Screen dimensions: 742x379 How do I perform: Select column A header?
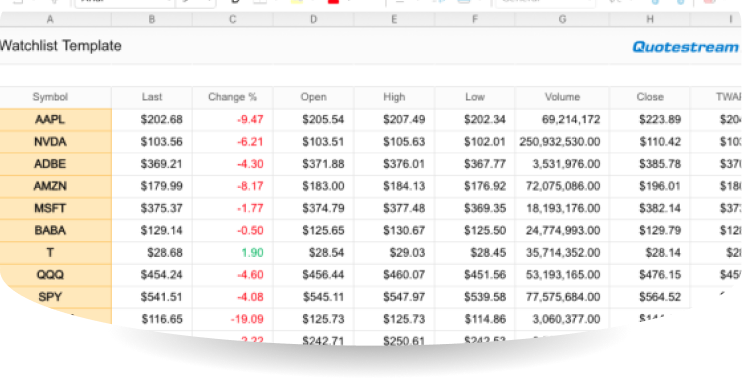[50, 19]
